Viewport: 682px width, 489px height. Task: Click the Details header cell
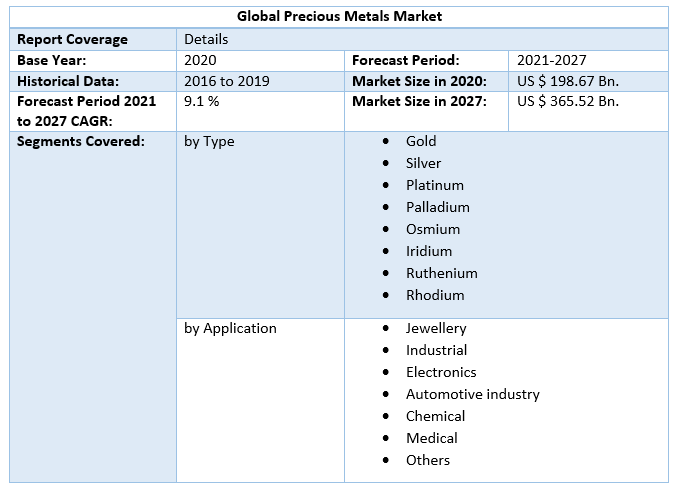[x=206, y=39]
